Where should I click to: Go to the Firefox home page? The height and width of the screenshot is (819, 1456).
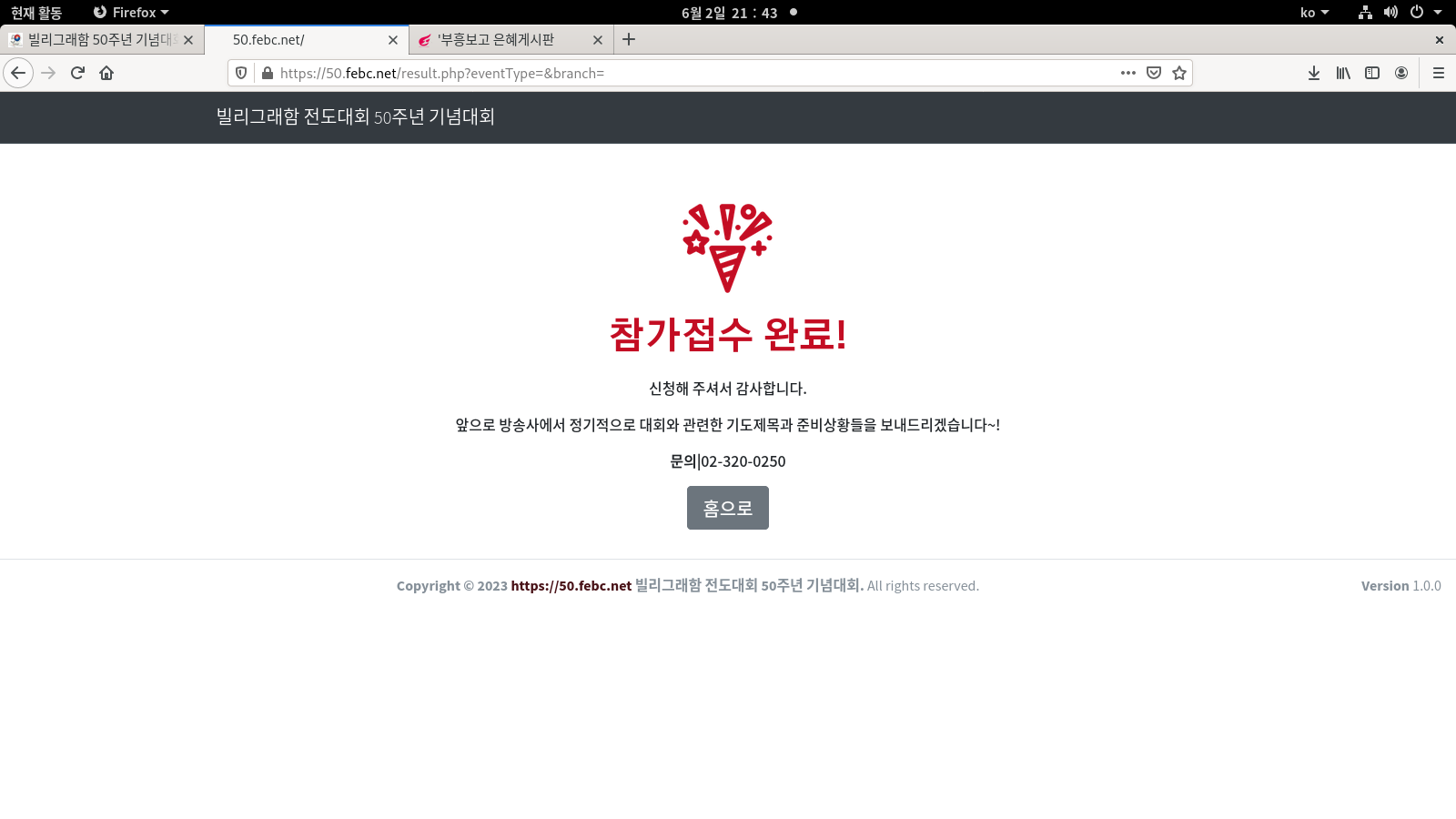pyautogui.click(x=106, y=73)
